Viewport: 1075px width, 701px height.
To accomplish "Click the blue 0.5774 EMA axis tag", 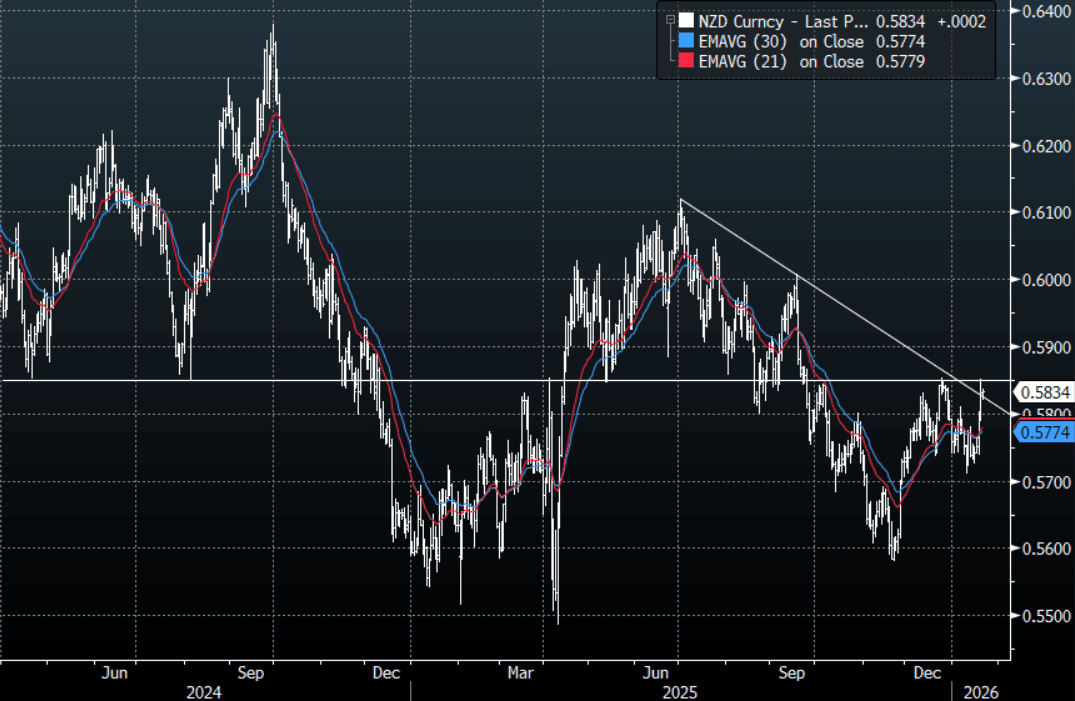I will [1043, 432].
